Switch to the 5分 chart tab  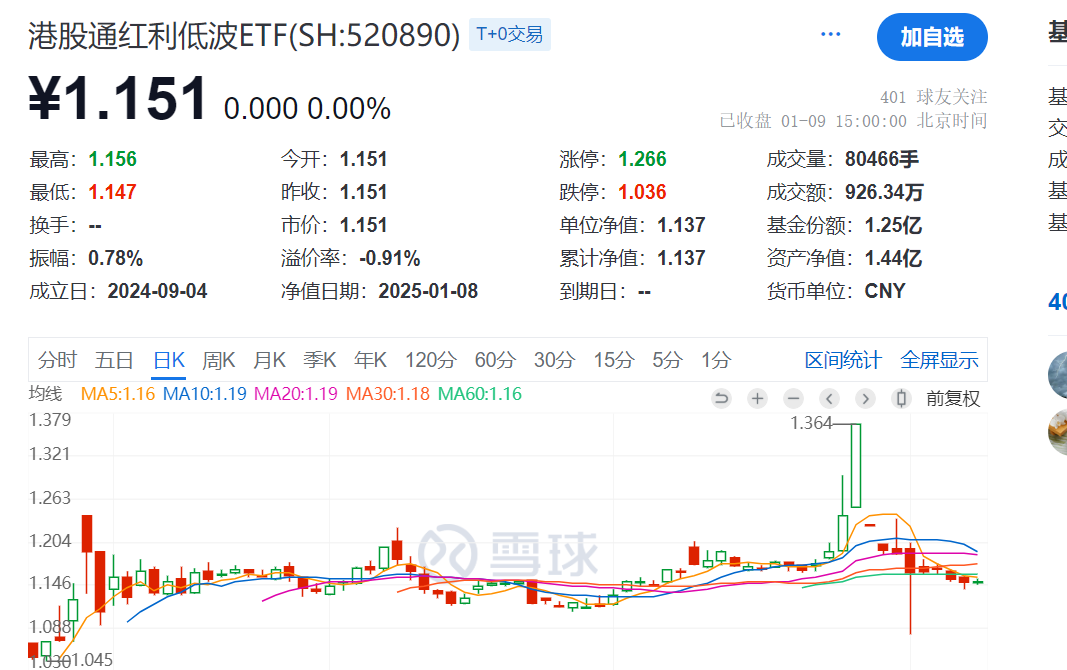point(667,360)
